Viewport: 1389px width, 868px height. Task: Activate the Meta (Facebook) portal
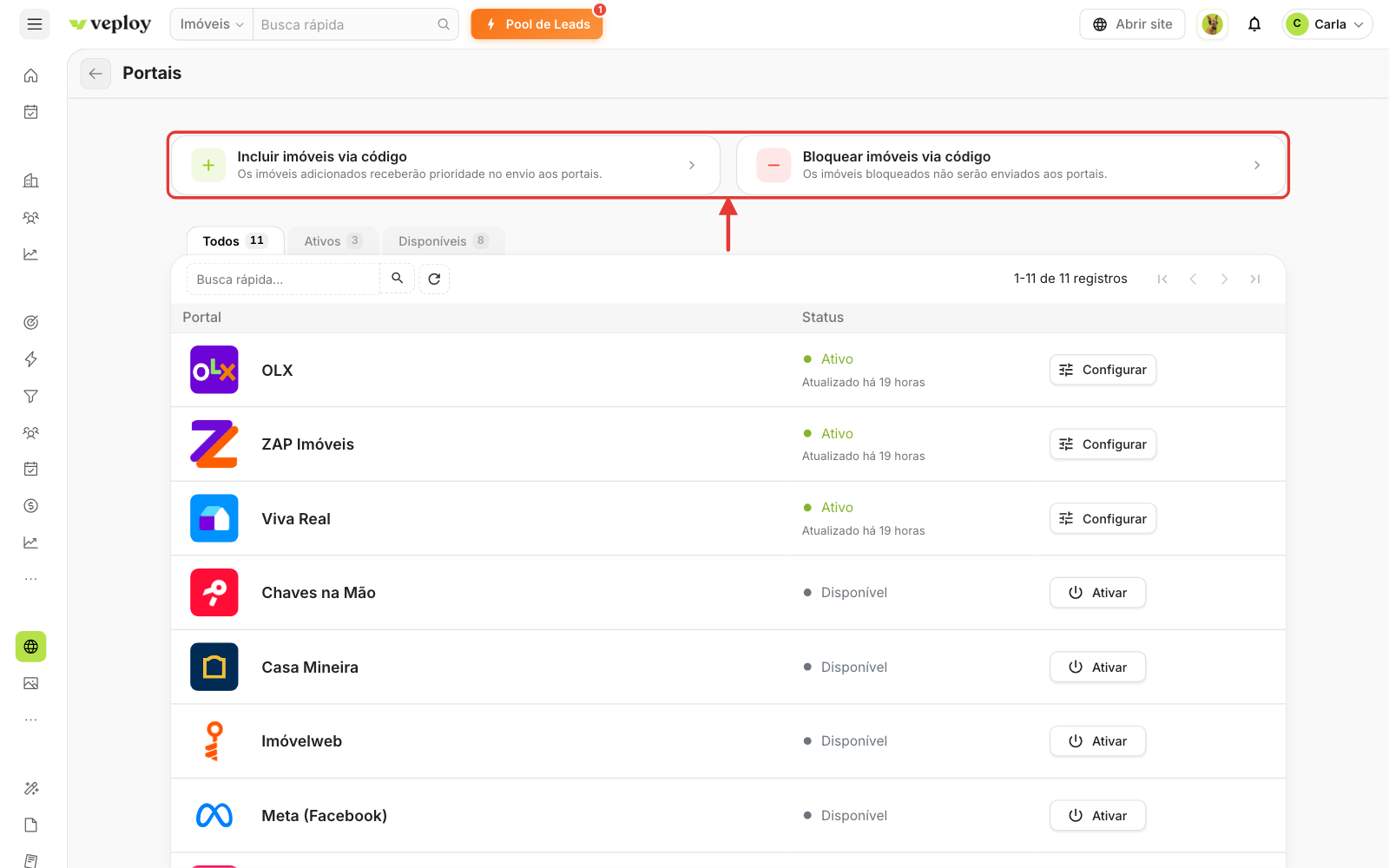point(1097,816)
